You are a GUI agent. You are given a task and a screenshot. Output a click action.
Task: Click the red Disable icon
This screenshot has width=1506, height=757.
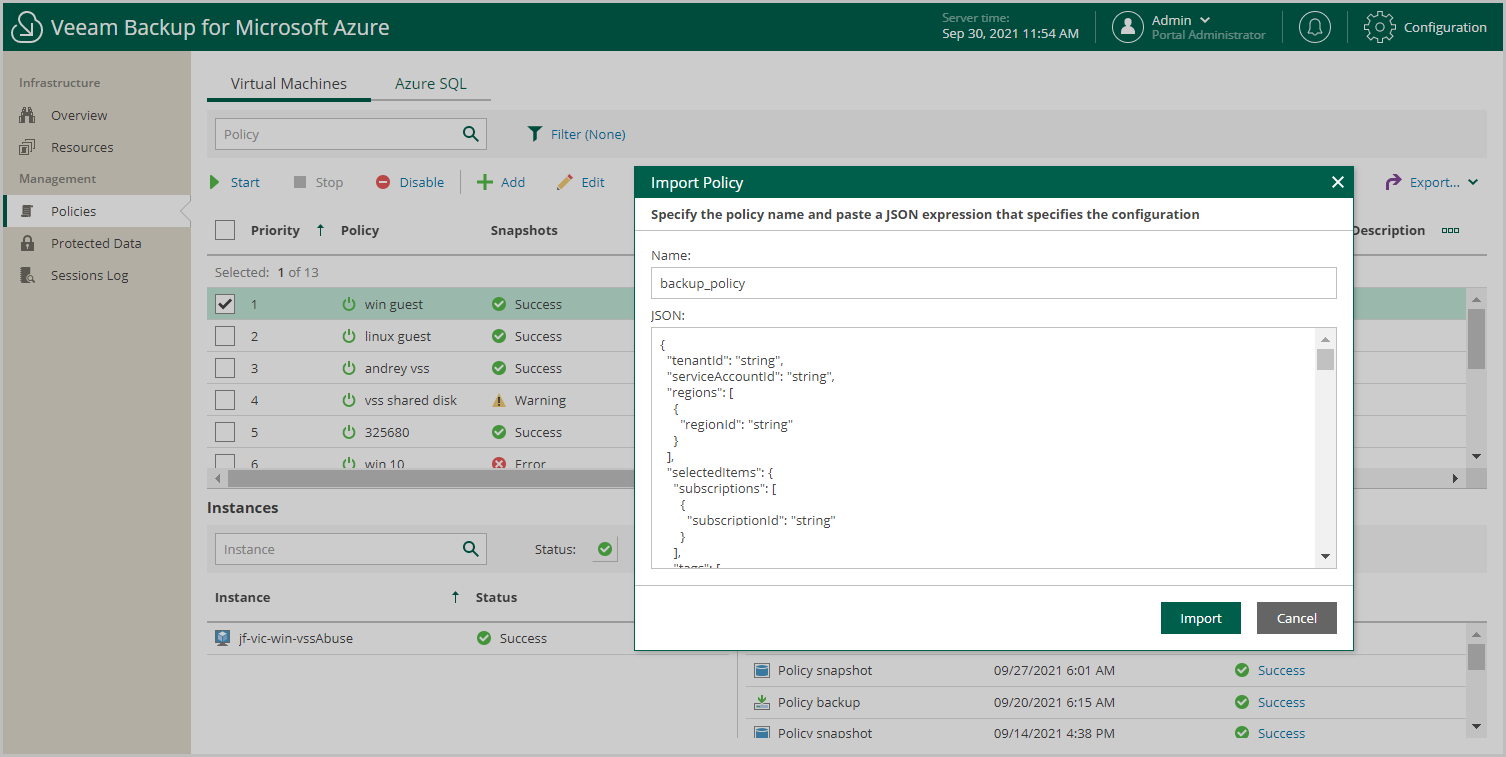[383, 182]
